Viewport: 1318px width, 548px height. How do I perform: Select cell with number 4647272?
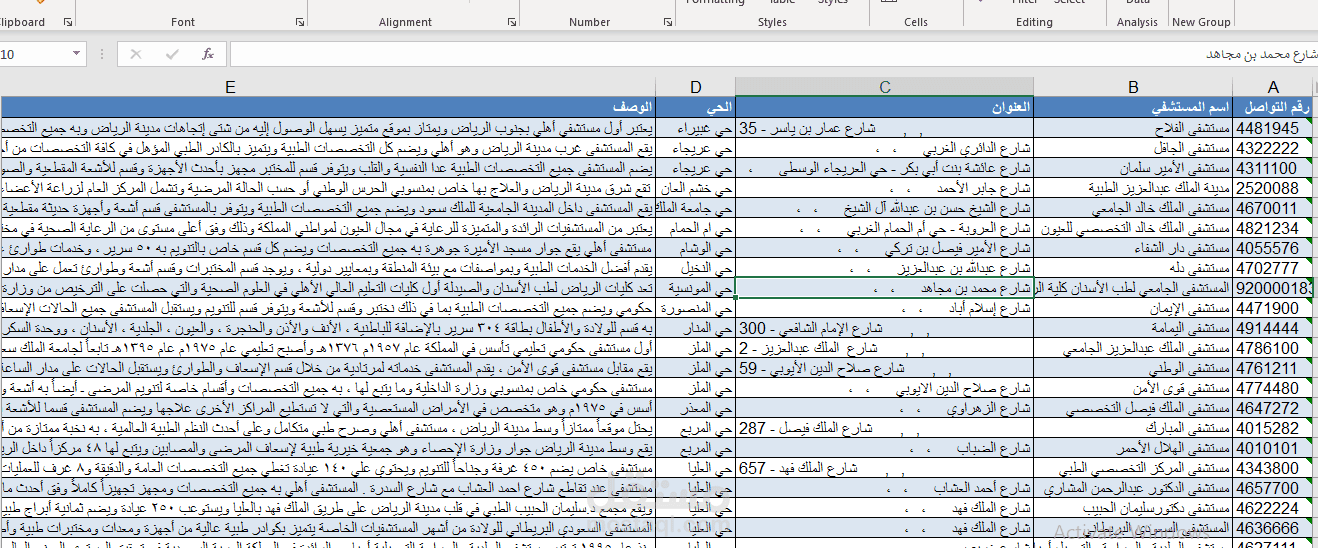[x=1272, y=408]
